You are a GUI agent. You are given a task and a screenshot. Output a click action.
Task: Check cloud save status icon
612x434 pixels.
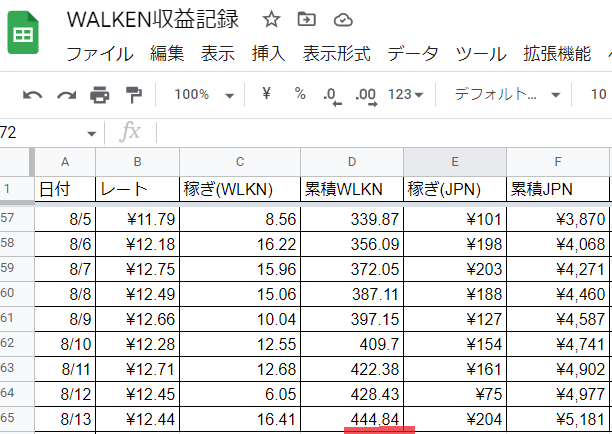pyautogui.click(x=343, y=20)
